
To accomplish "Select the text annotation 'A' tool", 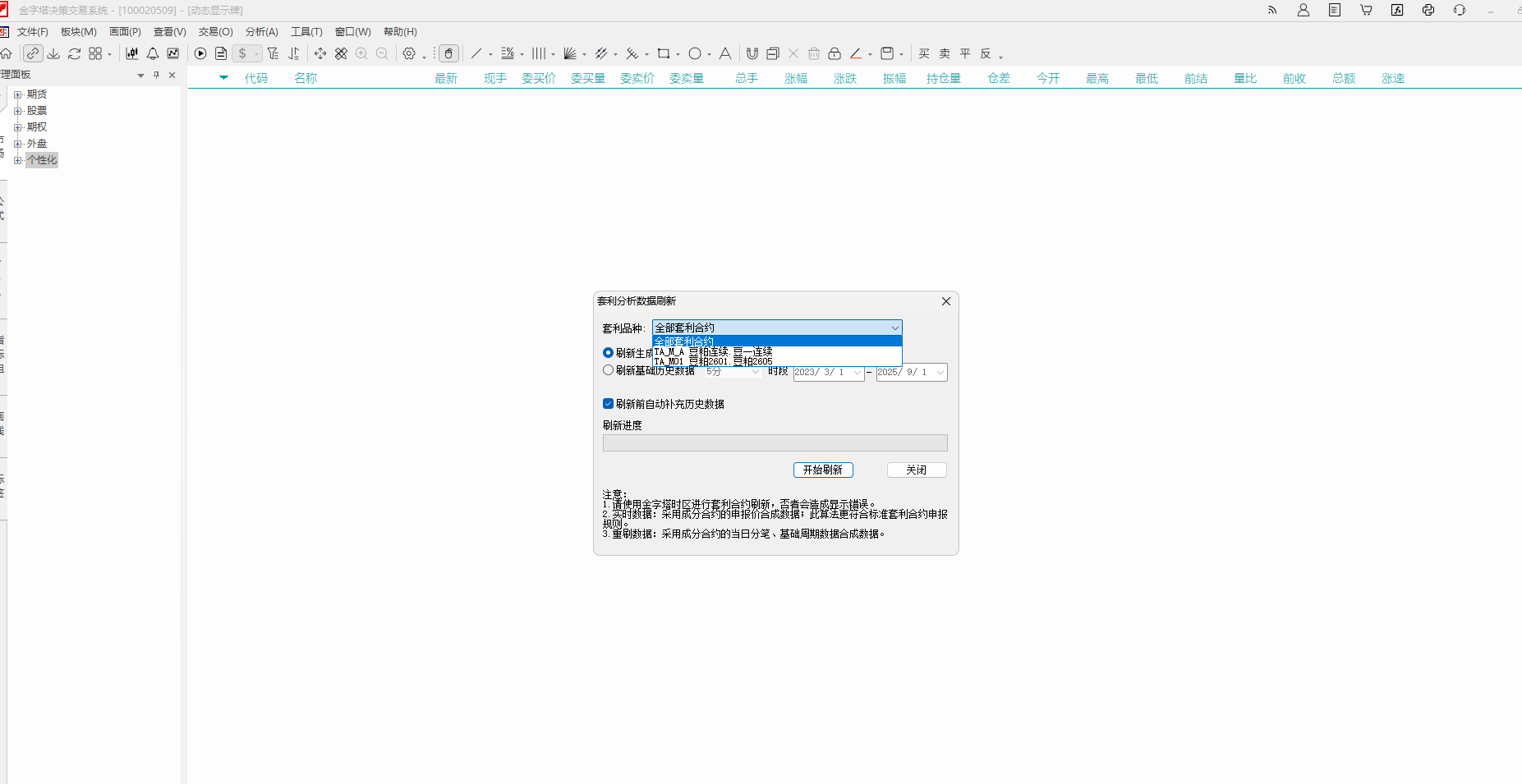I will coord(725,53).
